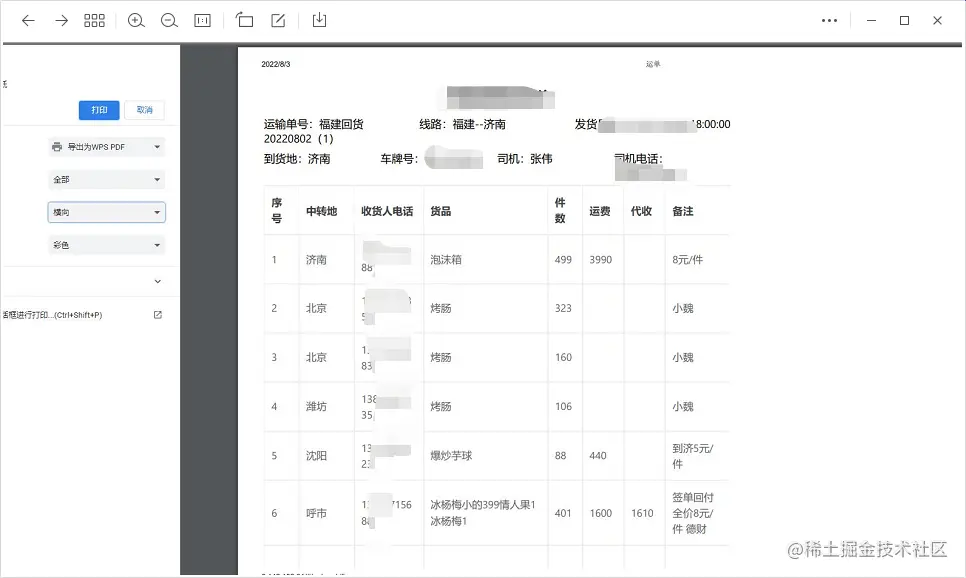Click the 备注 column header
Viewport: 966px width, 578px height.
[683, 211]
